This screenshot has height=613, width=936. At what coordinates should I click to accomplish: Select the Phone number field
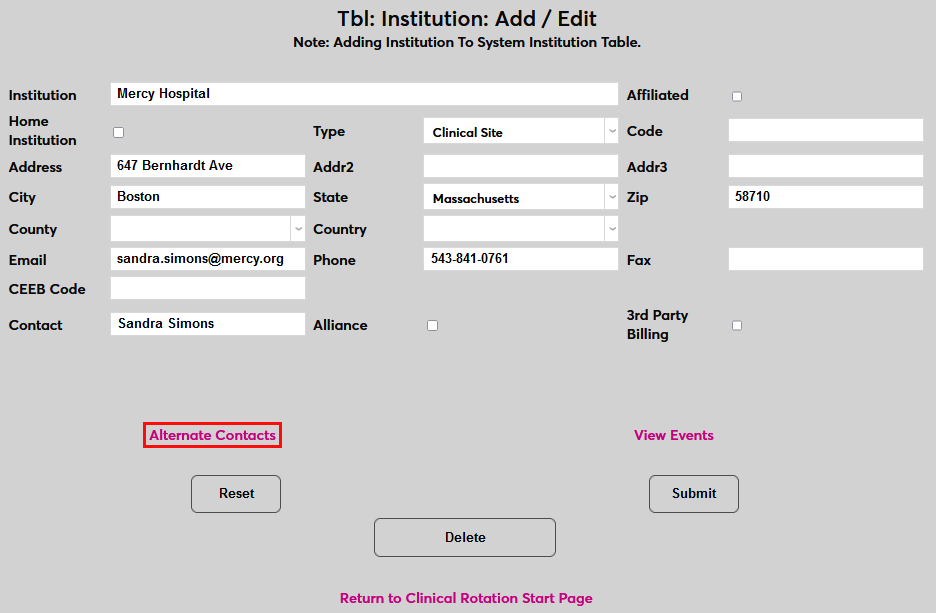(x=520, y=259)
